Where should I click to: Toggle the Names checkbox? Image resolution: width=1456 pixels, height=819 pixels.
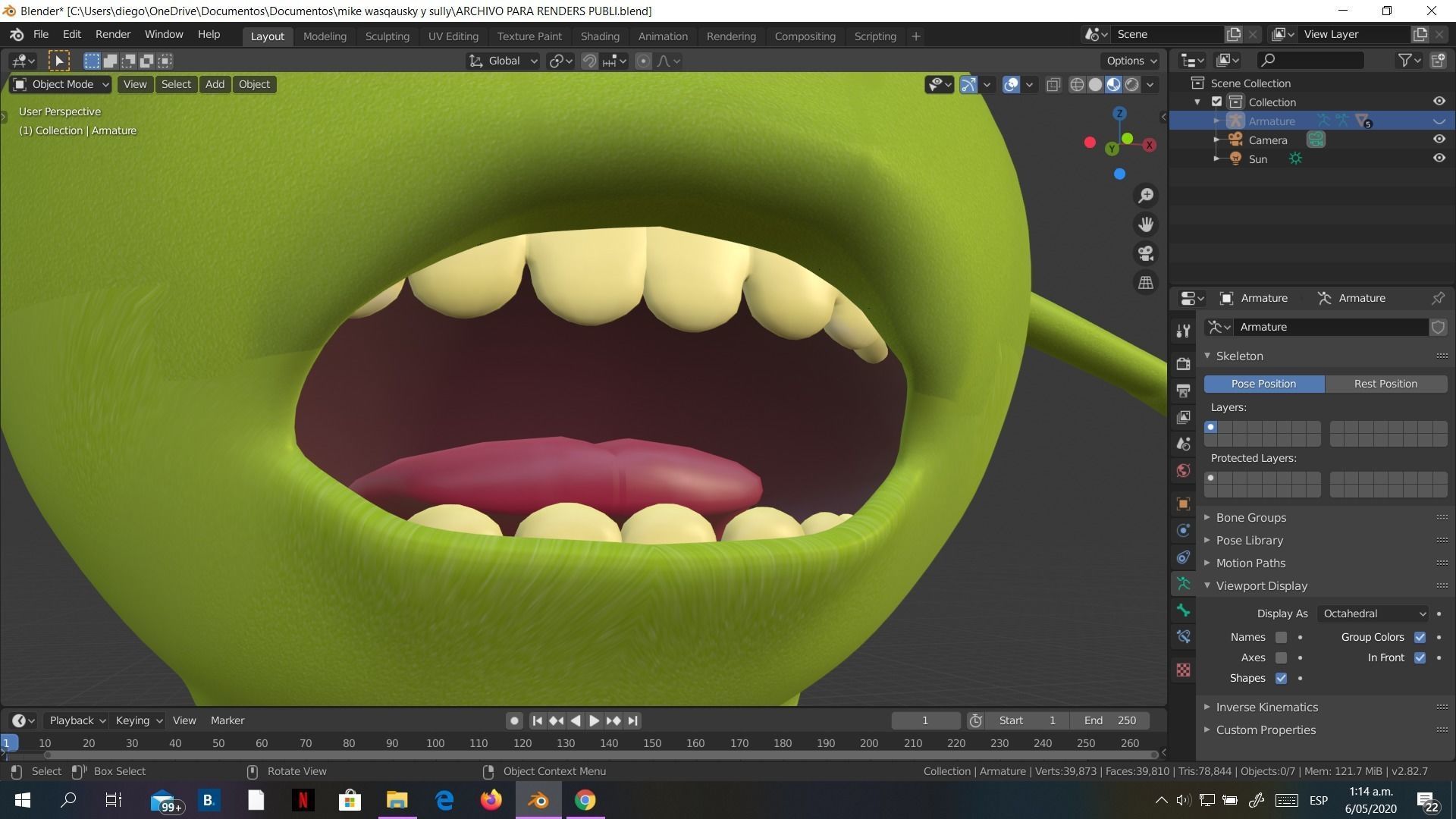(1281, 637)
